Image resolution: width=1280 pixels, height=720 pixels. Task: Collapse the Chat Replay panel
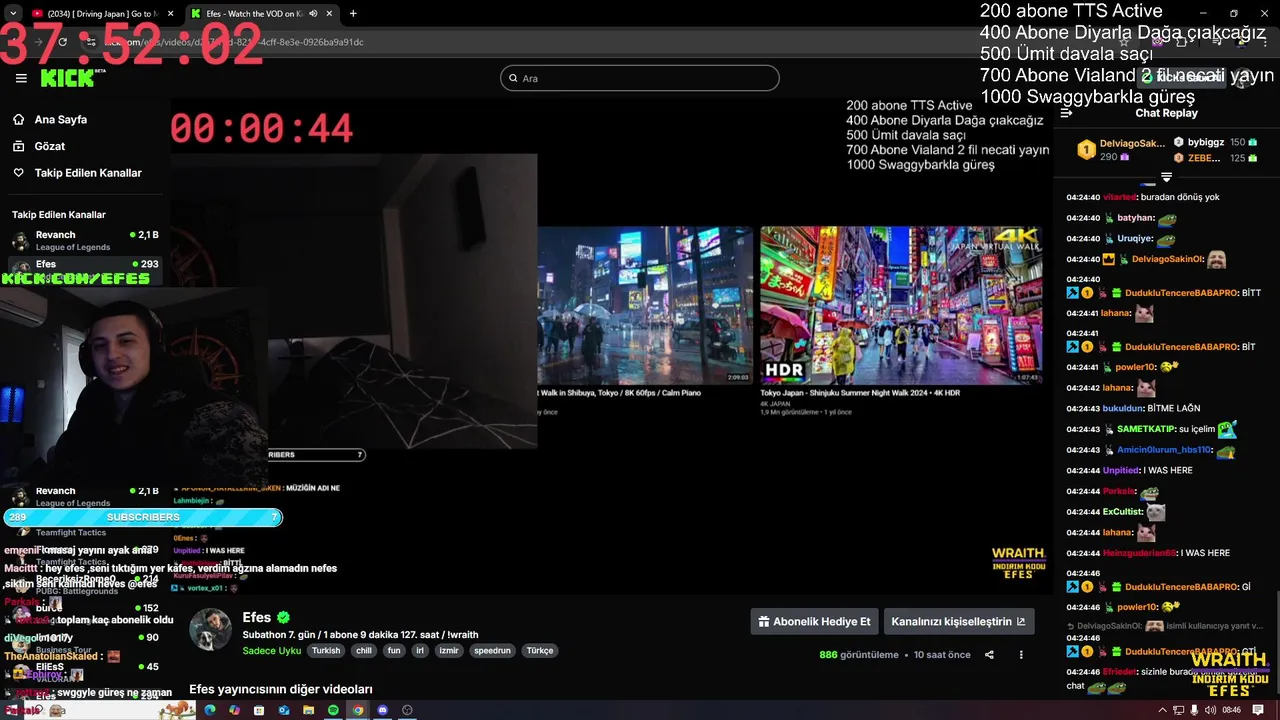point(1066,113)
